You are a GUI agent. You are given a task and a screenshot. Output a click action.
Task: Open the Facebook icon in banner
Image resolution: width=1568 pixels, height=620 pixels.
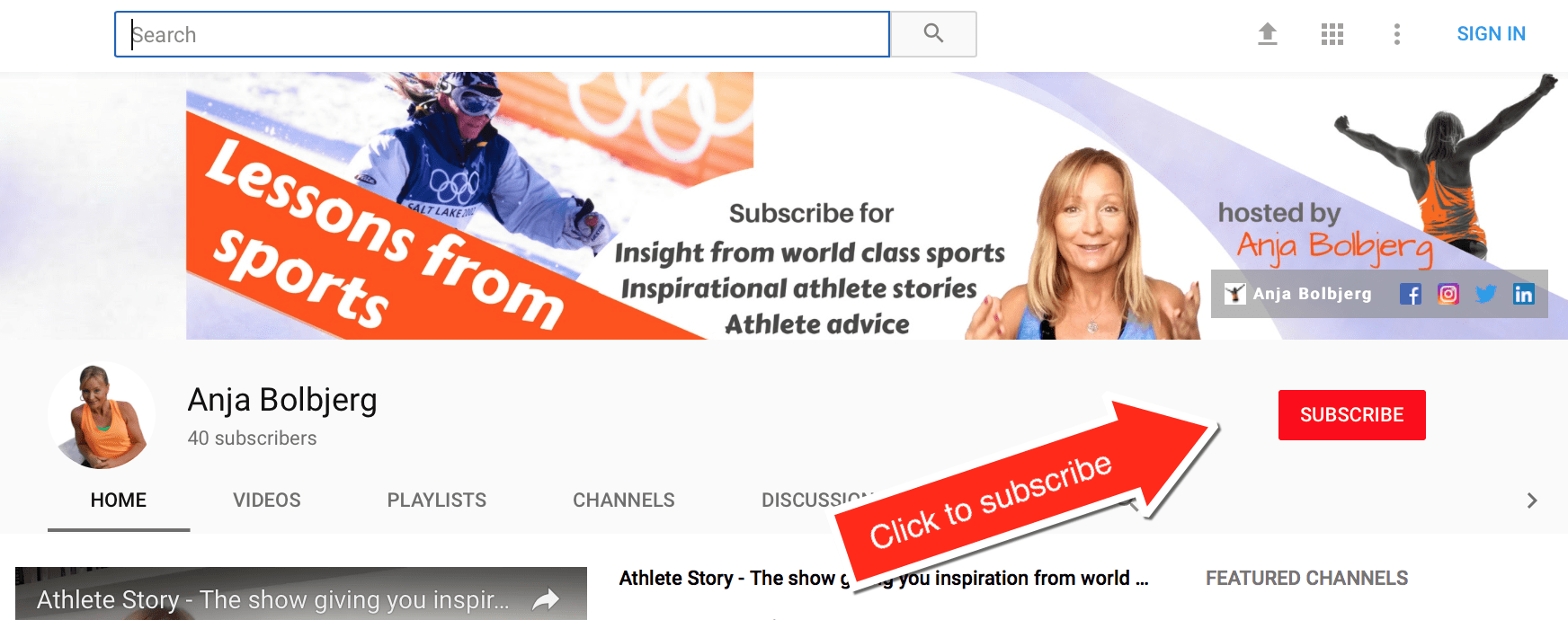click(x=1411, y=294)
